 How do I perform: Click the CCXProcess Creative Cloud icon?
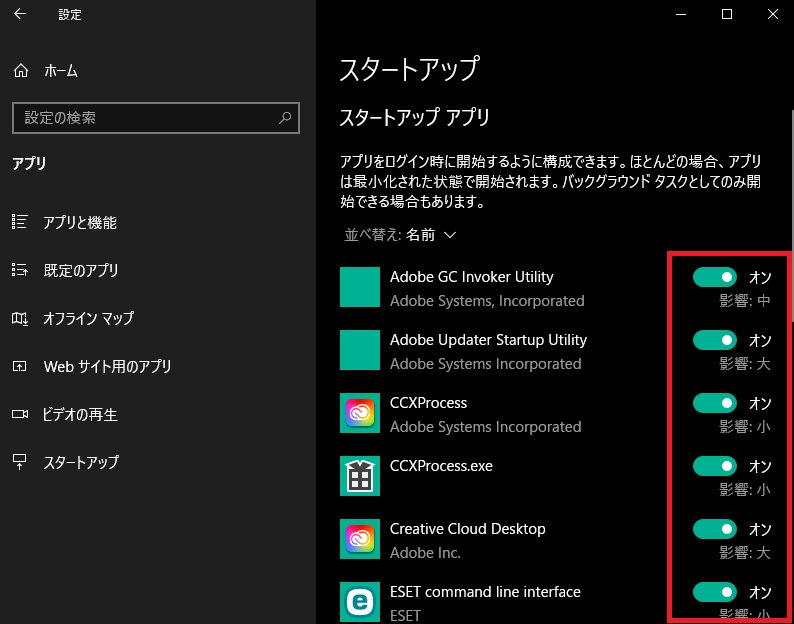point(360,413)
